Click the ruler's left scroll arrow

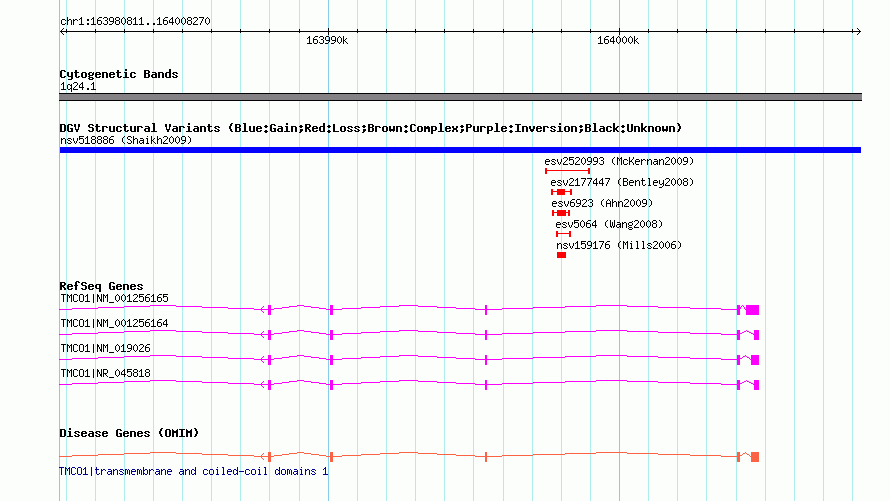point(63,32)
